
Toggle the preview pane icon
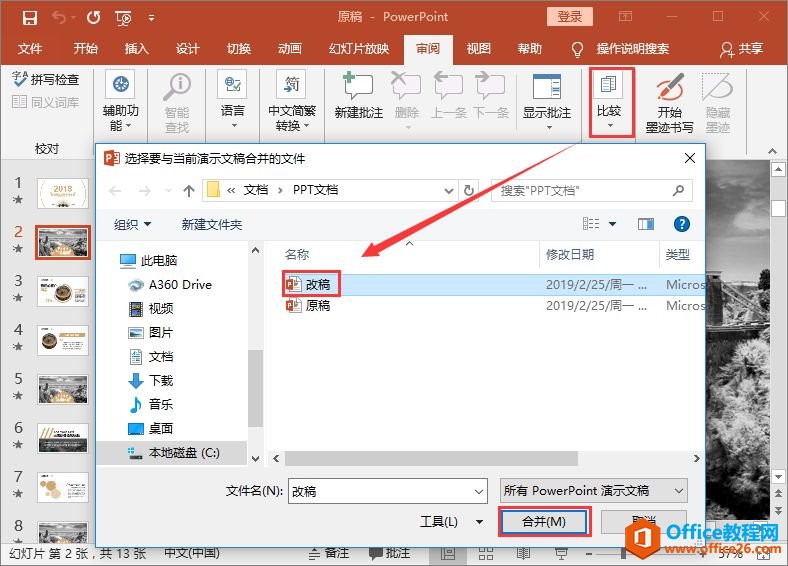646,224
